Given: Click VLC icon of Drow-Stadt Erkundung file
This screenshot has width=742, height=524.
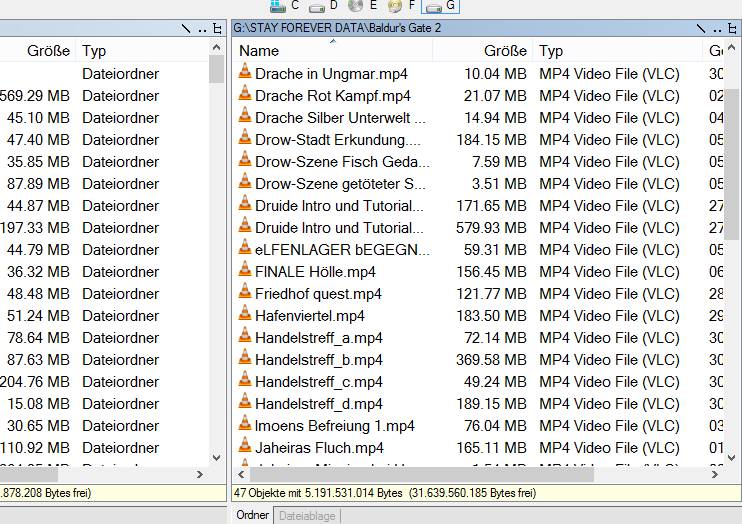Looking at the screenshot, I should pyautogui.click(x=245, y=137).
